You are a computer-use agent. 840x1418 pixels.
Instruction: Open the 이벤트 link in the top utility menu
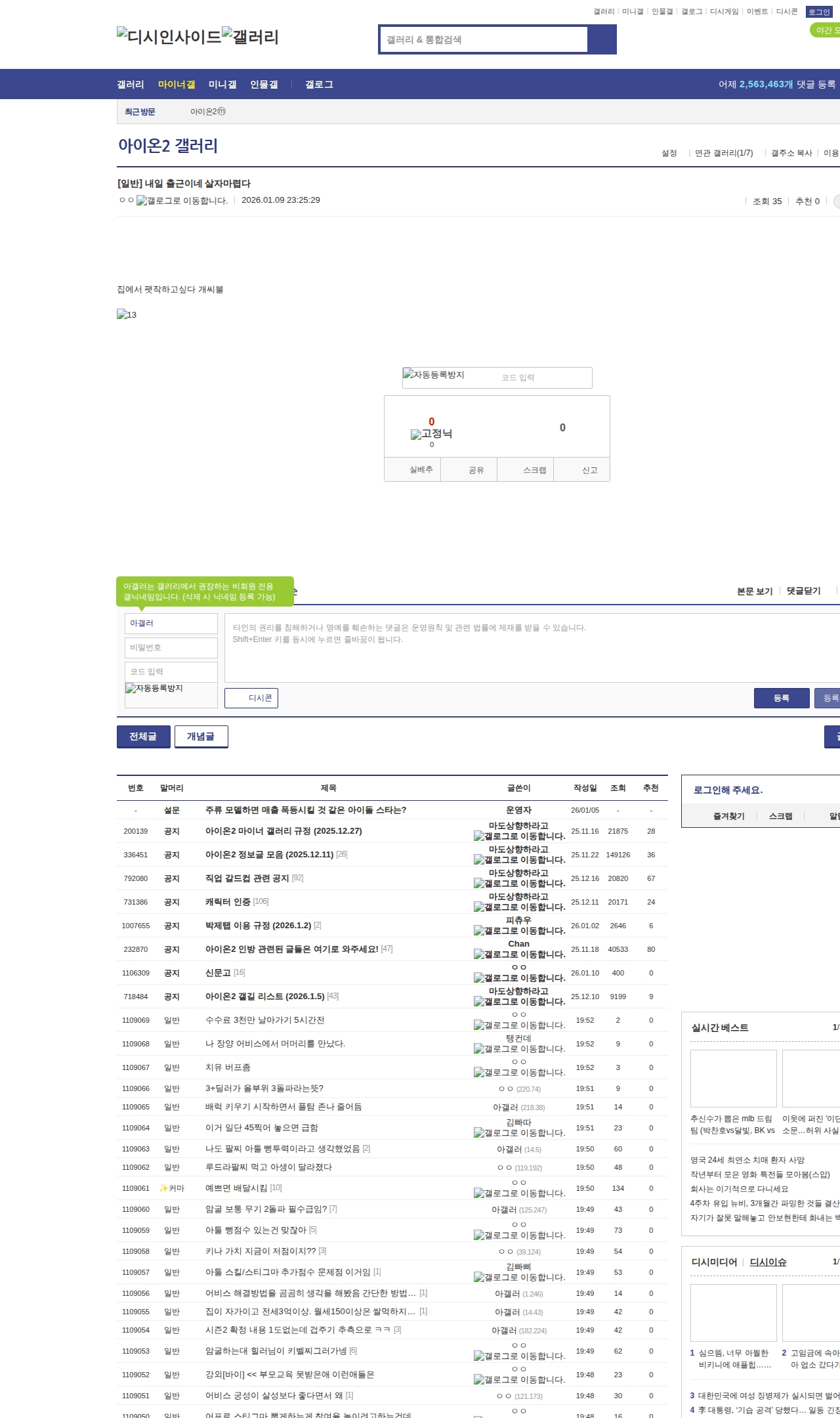click(x=757, y=12)
